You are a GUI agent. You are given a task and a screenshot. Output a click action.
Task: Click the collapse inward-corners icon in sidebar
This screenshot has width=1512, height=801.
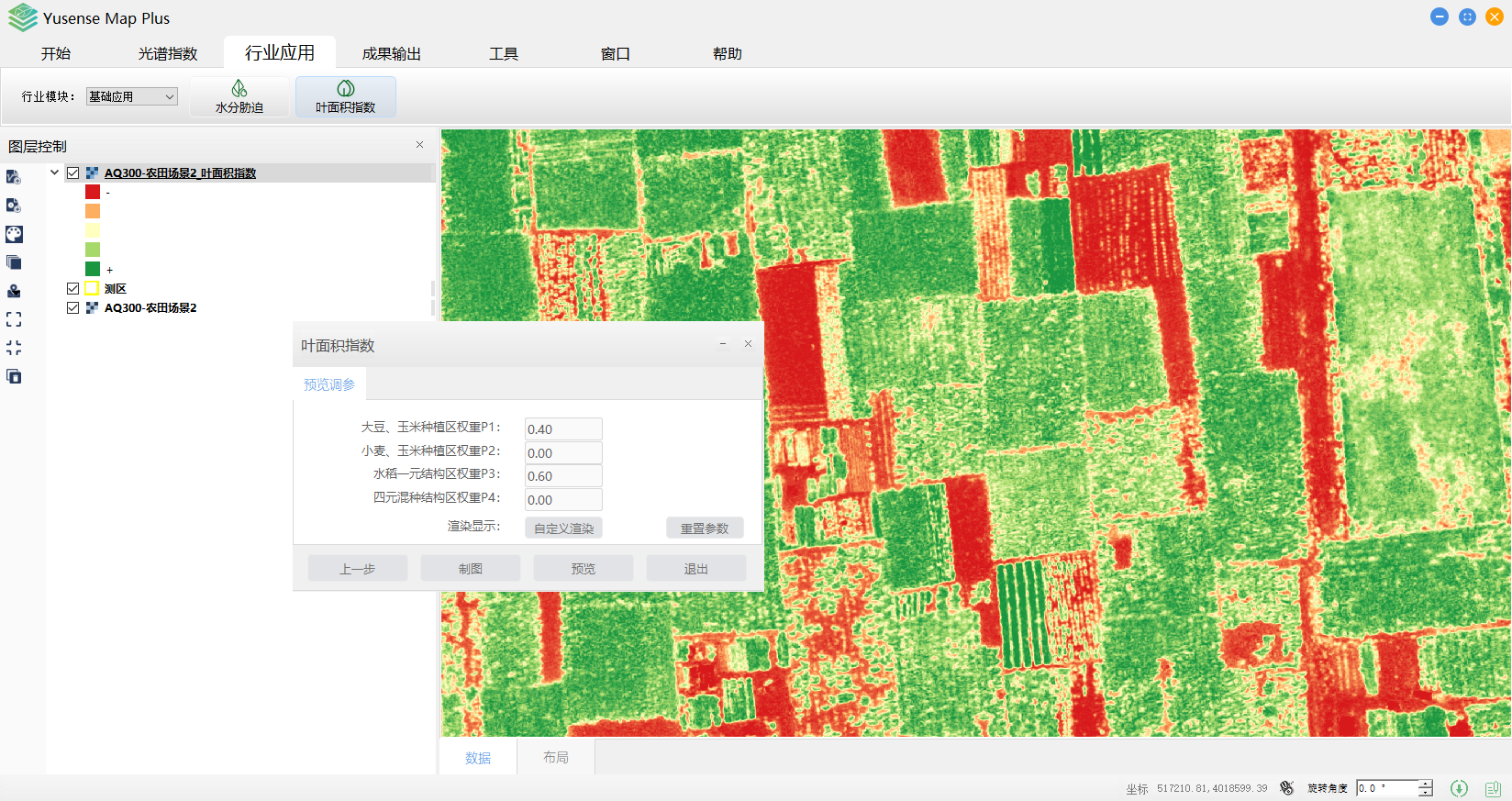(14, 348)
